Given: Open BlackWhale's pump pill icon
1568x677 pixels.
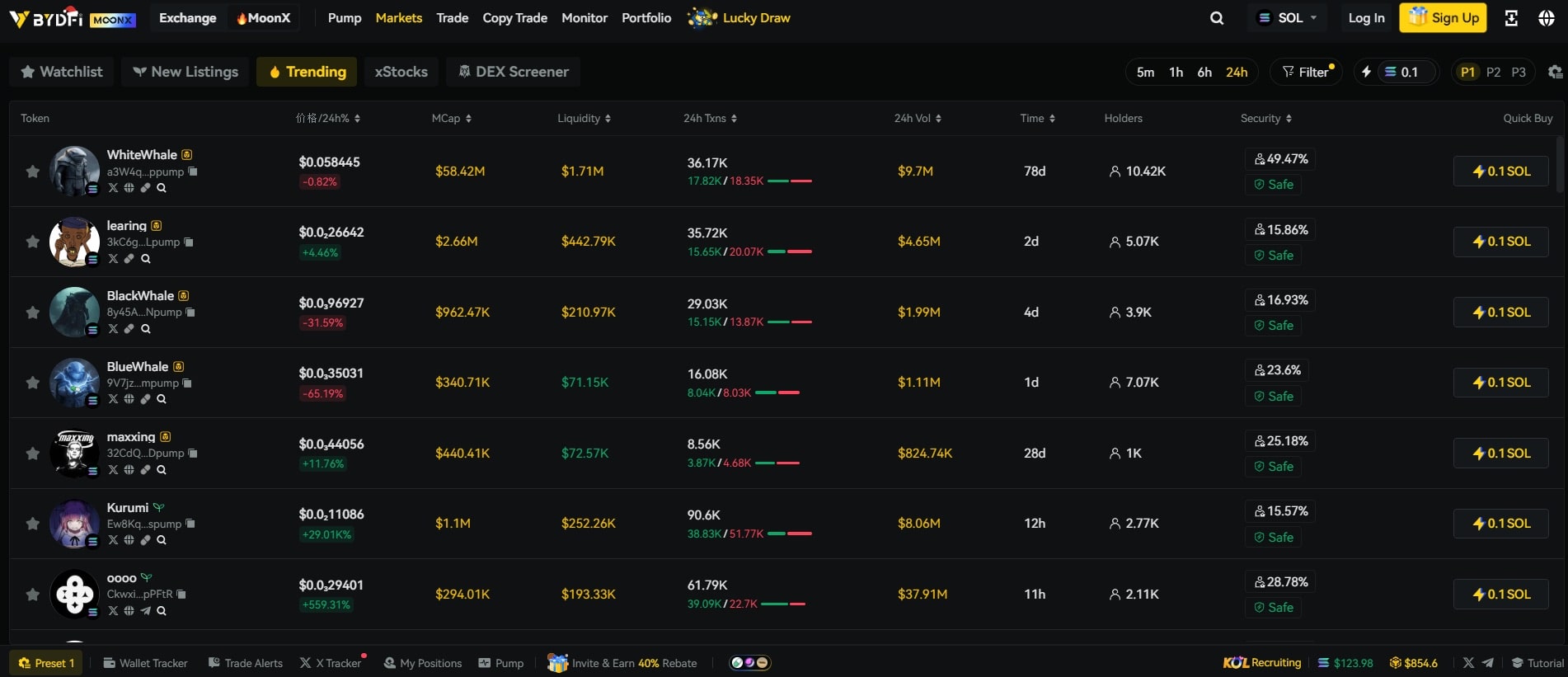Looking at the screenshot, I should coord(129,328).
